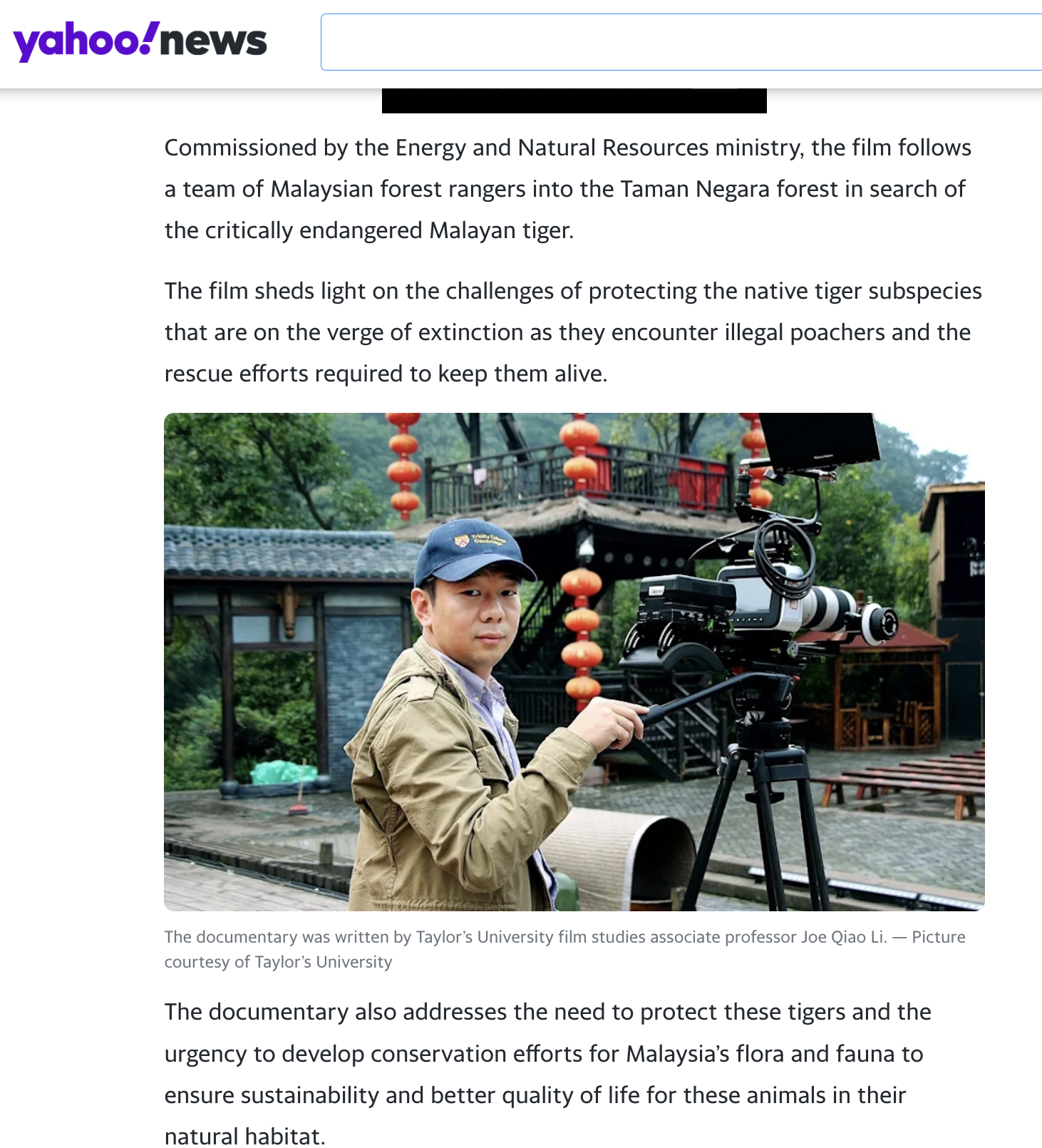1042x1148 pixels.
Task: Click the phrase "critically endangered Malayan tiger"
Action: click(x=388, y=230)
